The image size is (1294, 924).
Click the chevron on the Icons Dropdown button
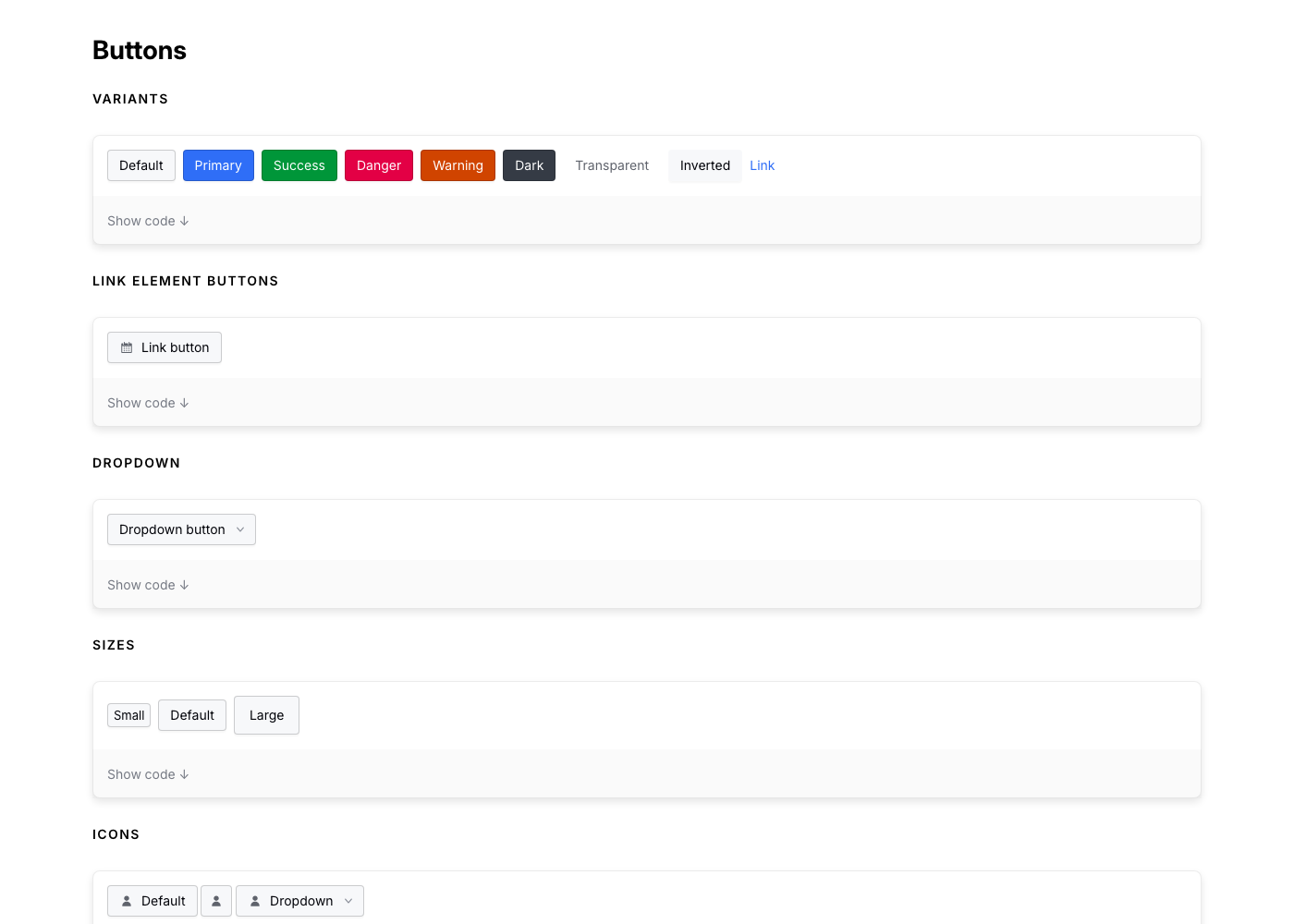pyautogui.click(x=348, y=901)
